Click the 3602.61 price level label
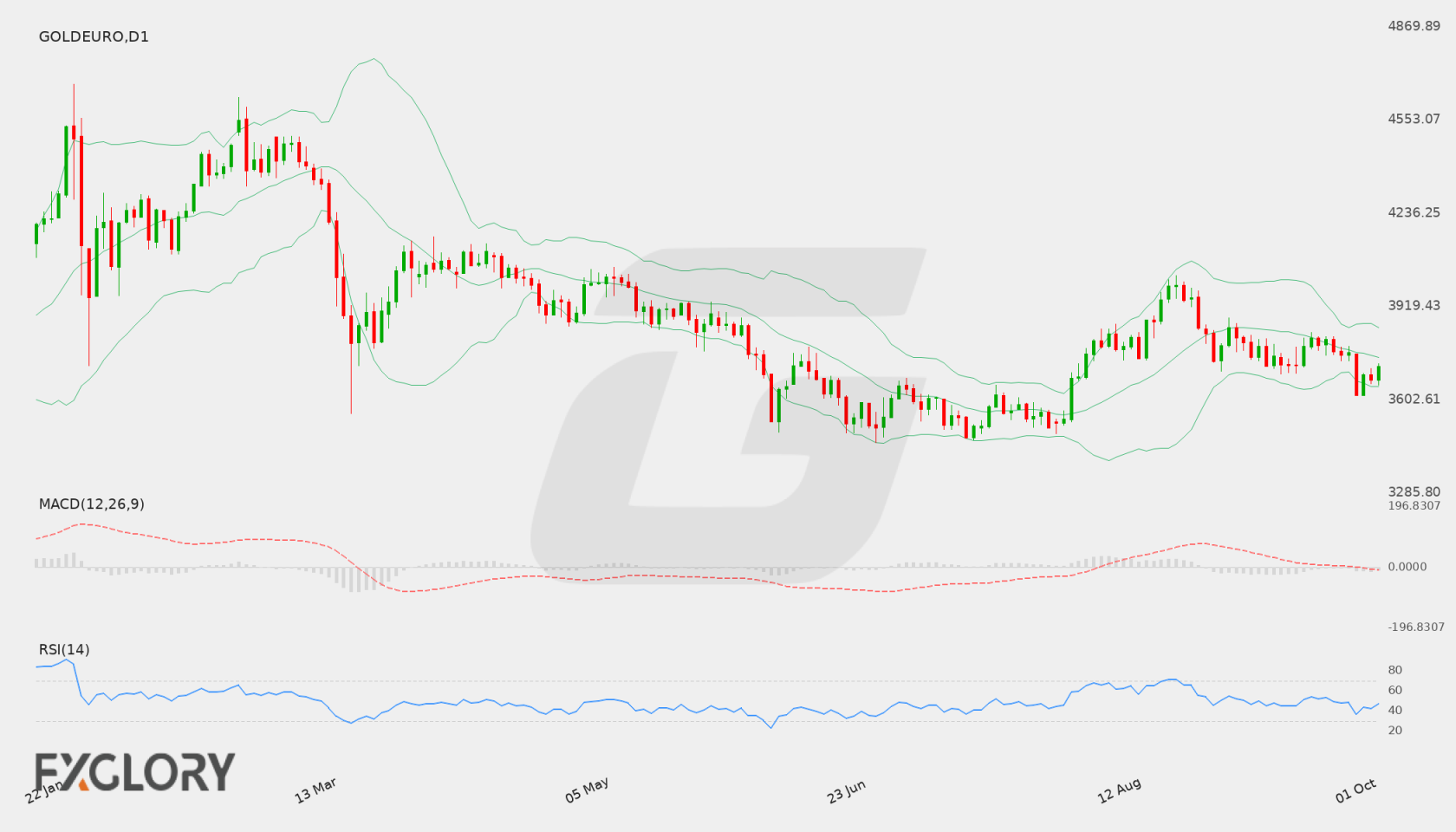Viewport: 1456px width, 832px height. (1414, 399)
